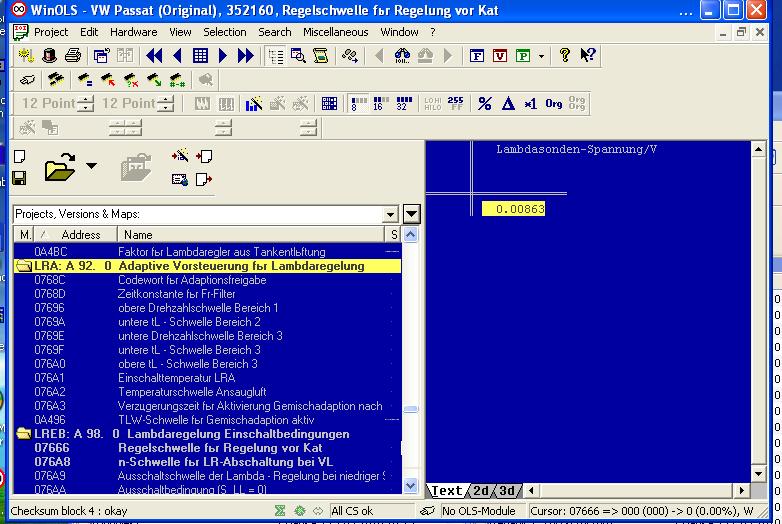
Task: Click the window with magnifier icon
Action: [298, 55]
